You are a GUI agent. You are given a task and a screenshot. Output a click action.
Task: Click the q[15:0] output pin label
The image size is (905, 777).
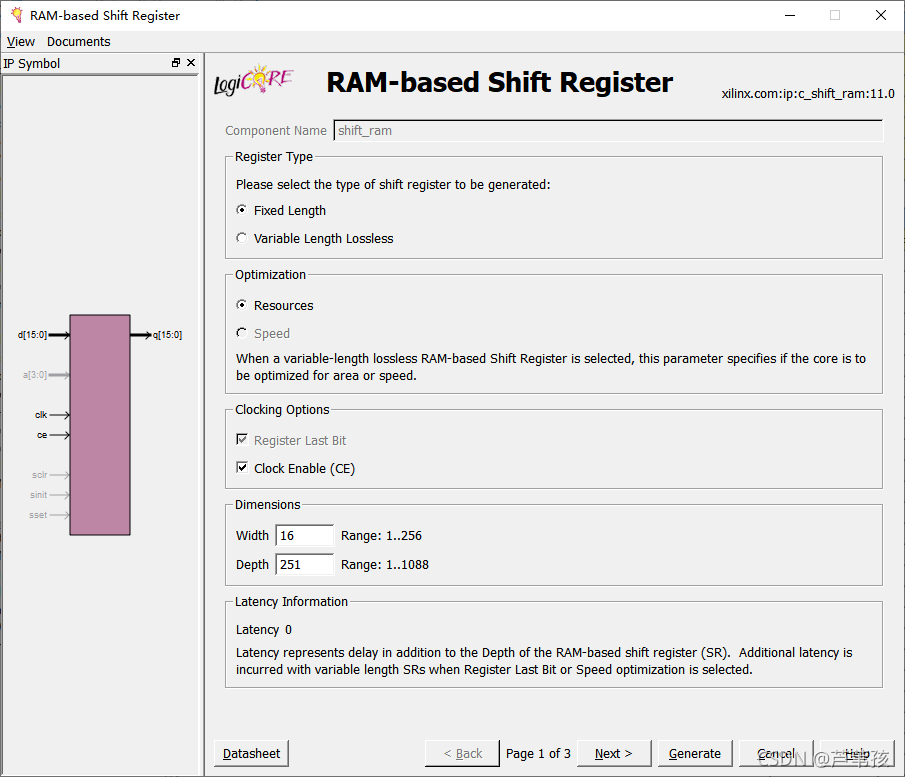(x=167, y=335)
